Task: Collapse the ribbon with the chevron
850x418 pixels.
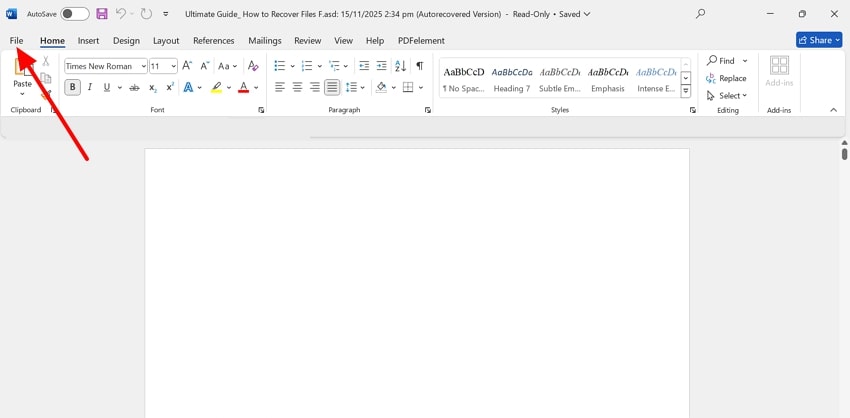Action: (x=834, y=110)
